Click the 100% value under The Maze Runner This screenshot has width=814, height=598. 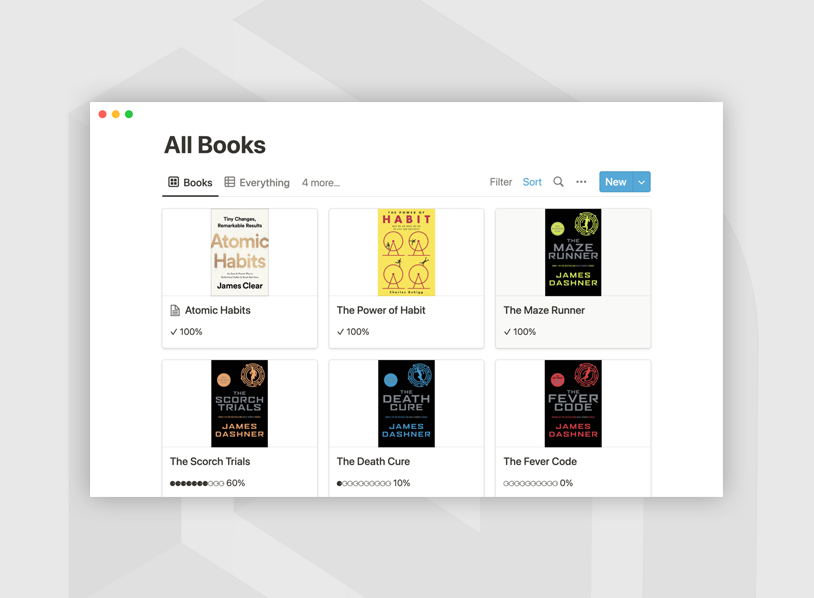coord(524,332)
